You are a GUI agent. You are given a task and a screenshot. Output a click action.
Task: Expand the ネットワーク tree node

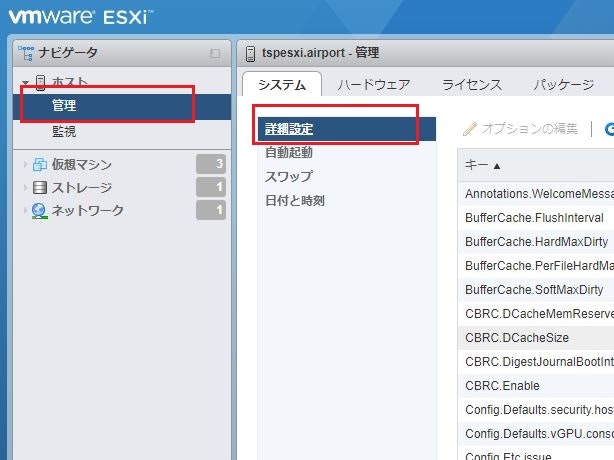click(x=25, y=211)
